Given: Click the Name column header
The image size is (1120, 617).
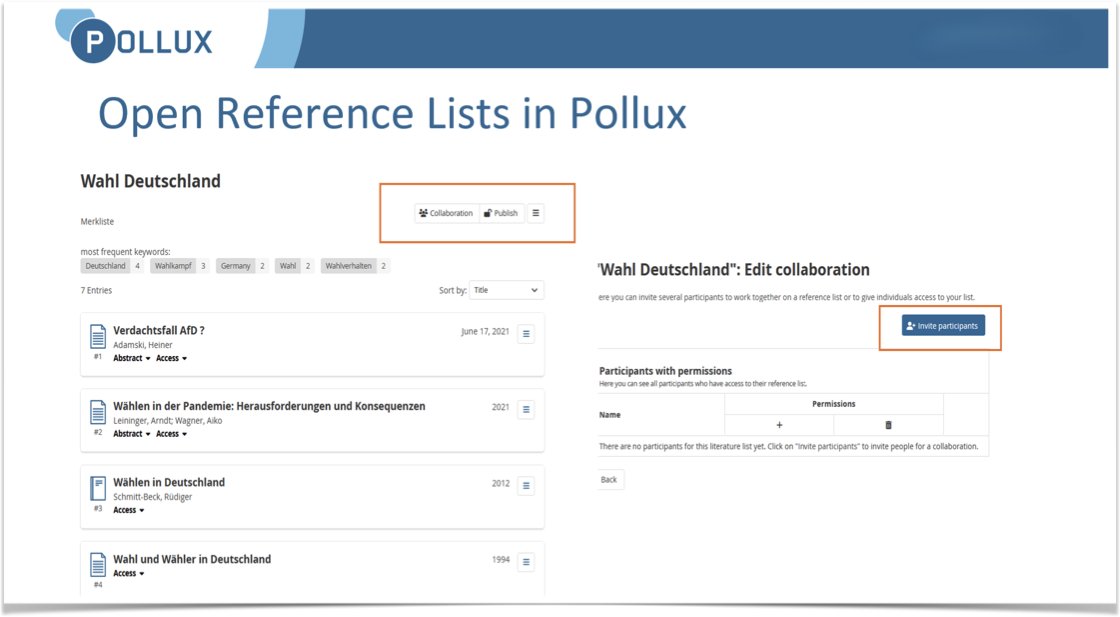Looking at the screenshot, I should click(x=610, y=415).
